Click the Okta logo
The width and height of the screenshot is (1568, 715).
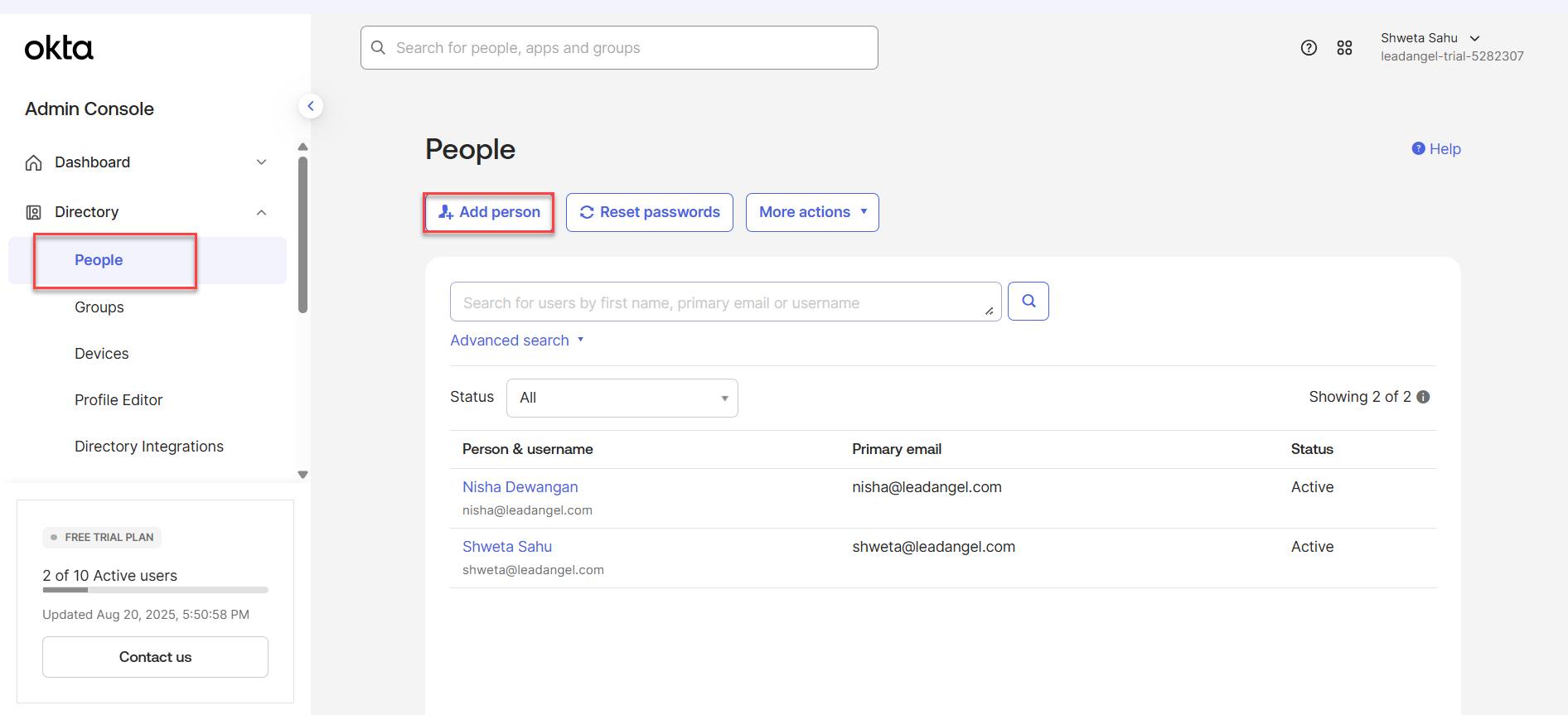(59, 48)
